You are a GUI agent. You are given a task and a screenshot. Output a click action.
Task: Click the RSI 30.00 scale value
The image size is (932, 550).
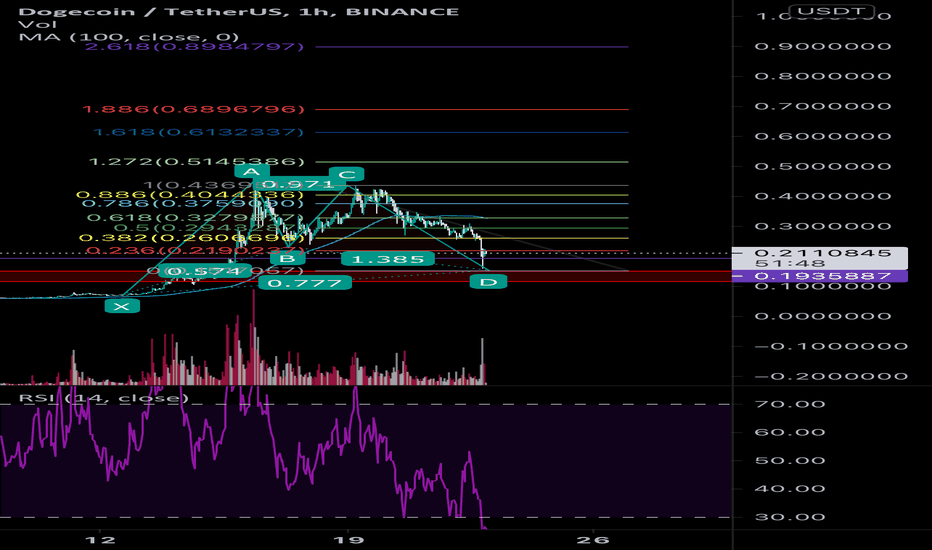pyautogui.click(x=790, y=517)
